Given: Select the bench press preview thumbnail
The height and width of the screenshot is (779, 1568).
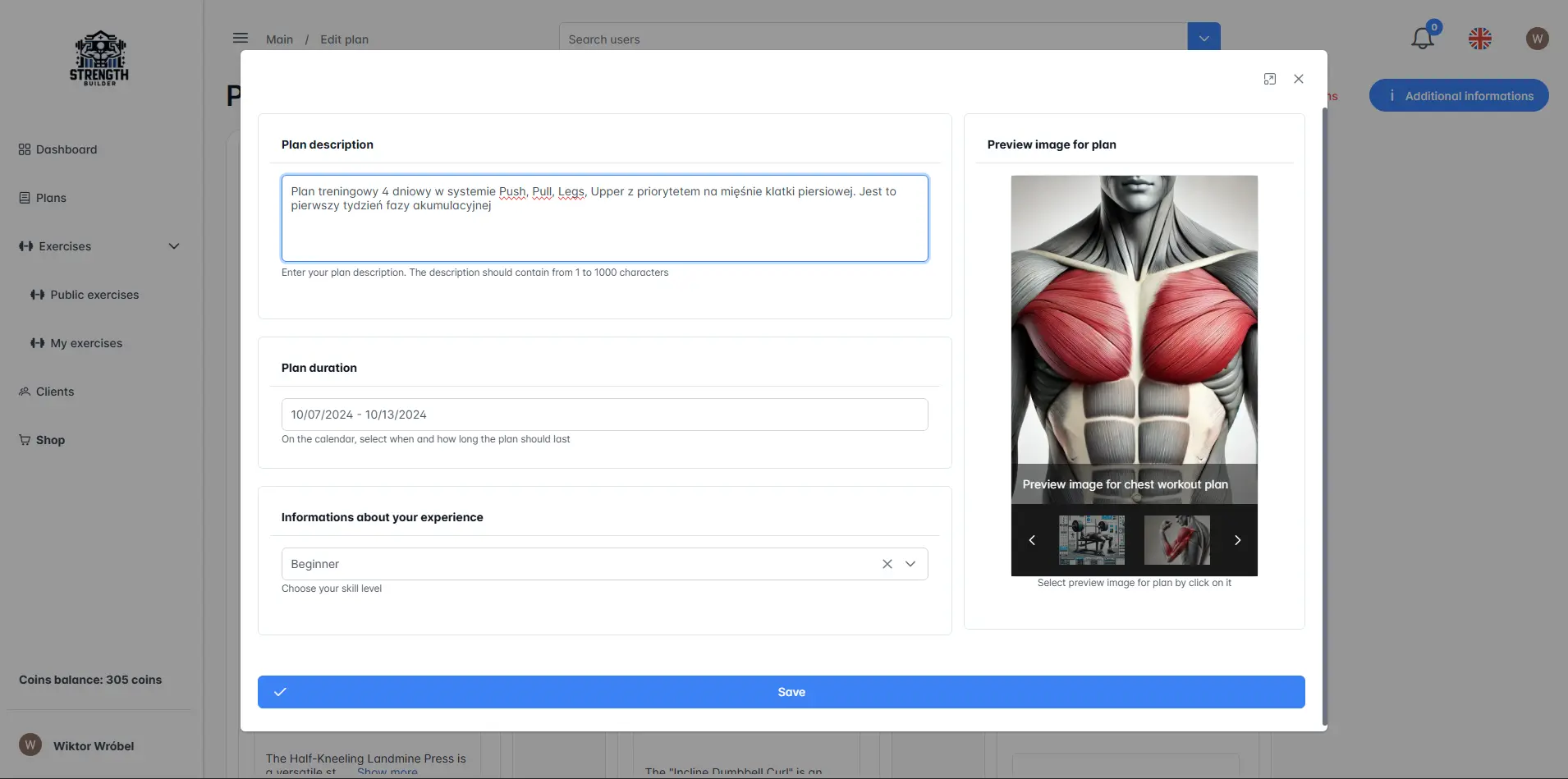Looking at the screenshot, I should [1092, 540].
